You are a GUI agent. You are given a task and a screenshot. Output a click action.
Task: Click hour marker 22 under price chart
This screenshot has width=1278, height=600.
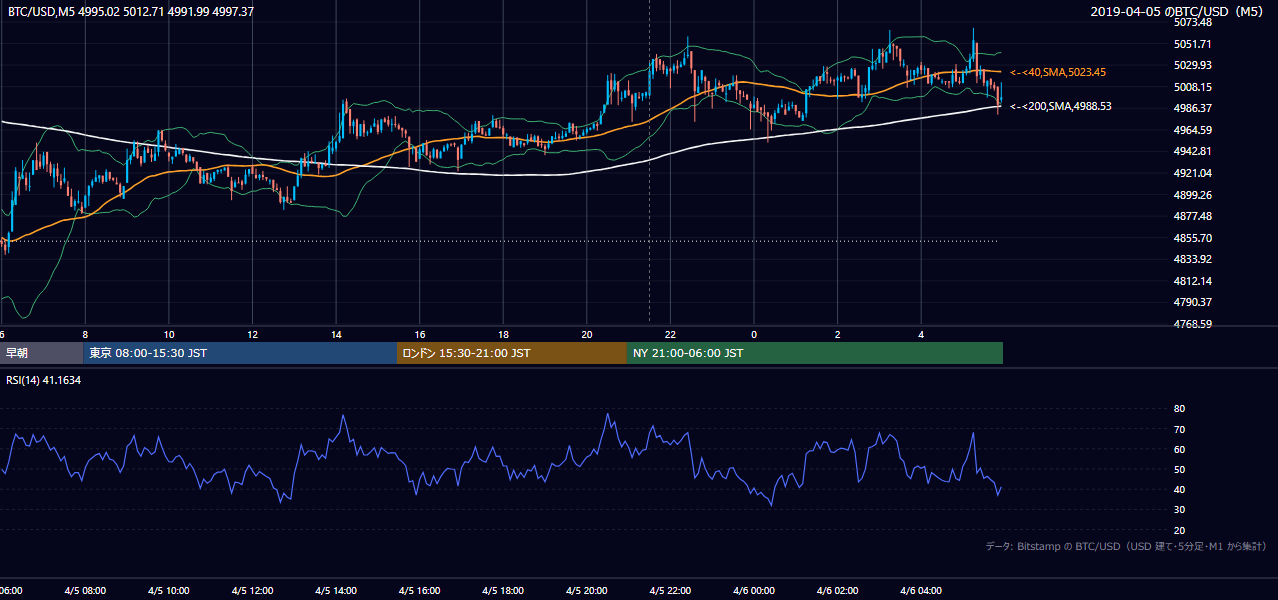click(x=670, y=334)
